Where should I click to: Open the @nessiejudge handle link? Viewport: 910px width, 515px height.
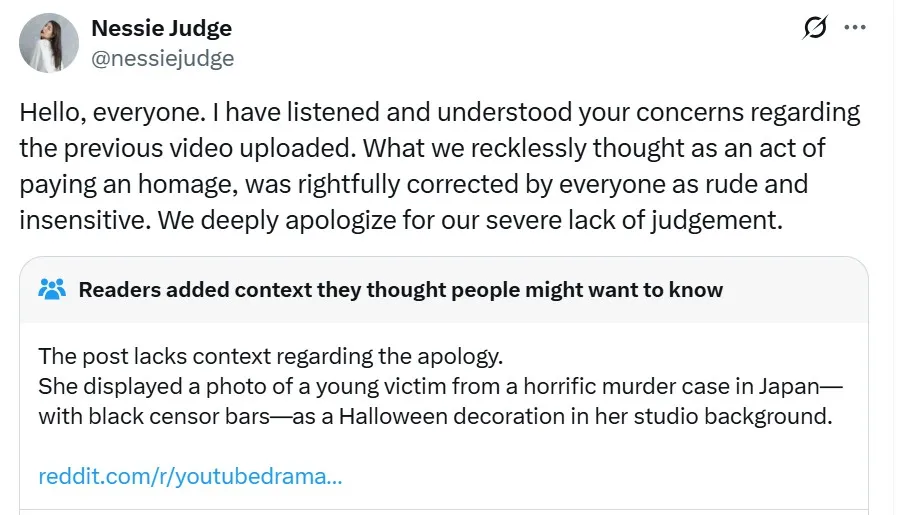pyautogui.click(x=162, y=58)
